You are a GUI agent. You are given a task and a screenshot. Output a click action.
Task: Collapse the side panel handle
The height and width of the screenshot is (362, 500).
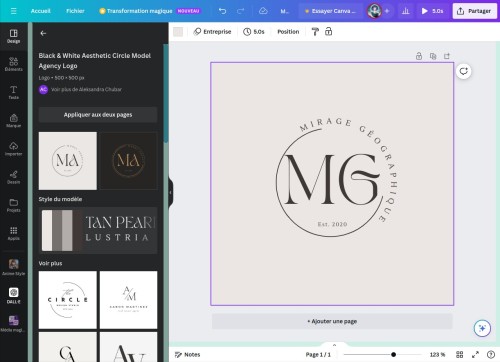point(170,192)
